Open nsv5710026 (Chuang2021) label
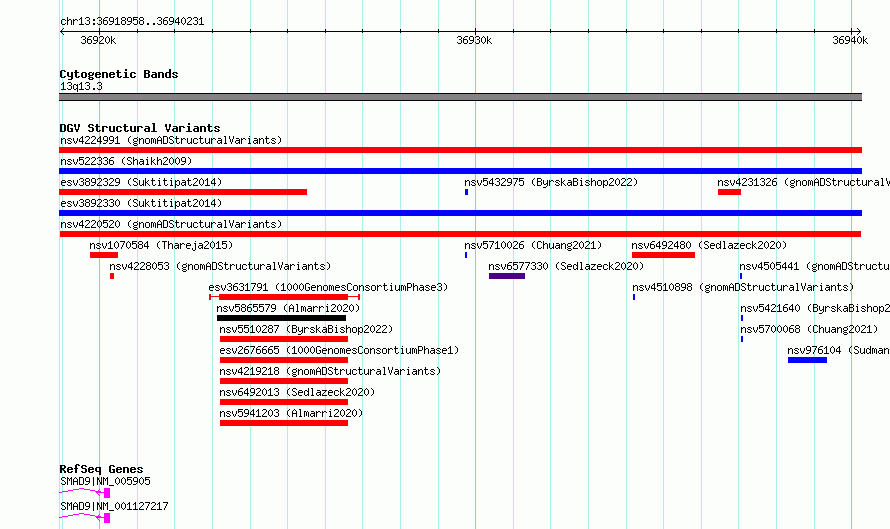Image resolution: width=890 pixels, height=529 pixels. click(533, 245)
